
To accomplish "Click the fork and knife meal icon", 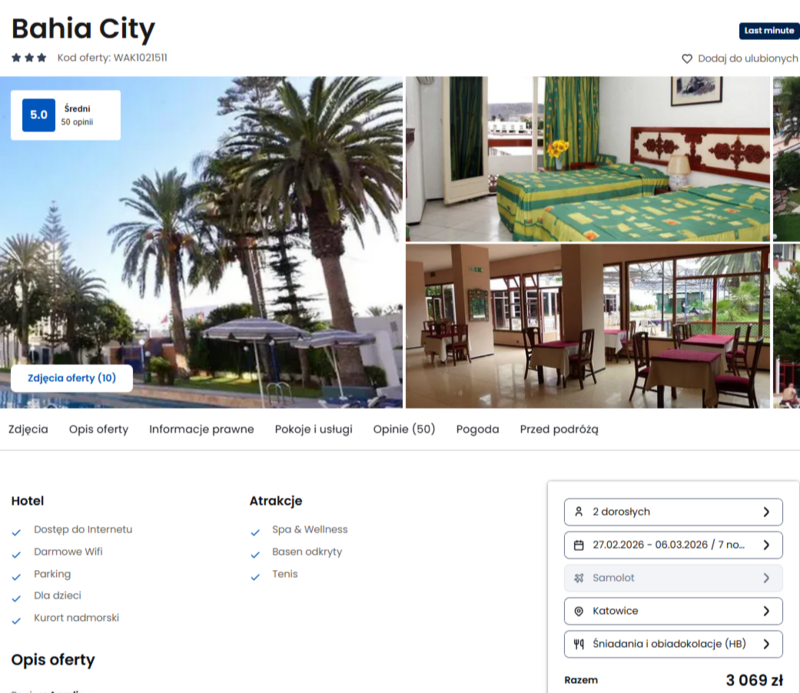I will [579, 644].
